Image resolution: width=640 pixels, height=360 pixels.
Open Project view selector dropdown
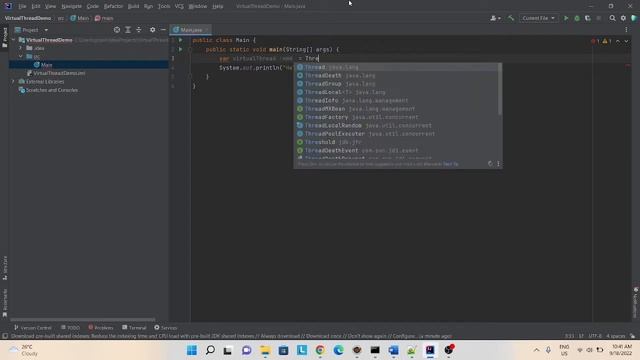31,30
